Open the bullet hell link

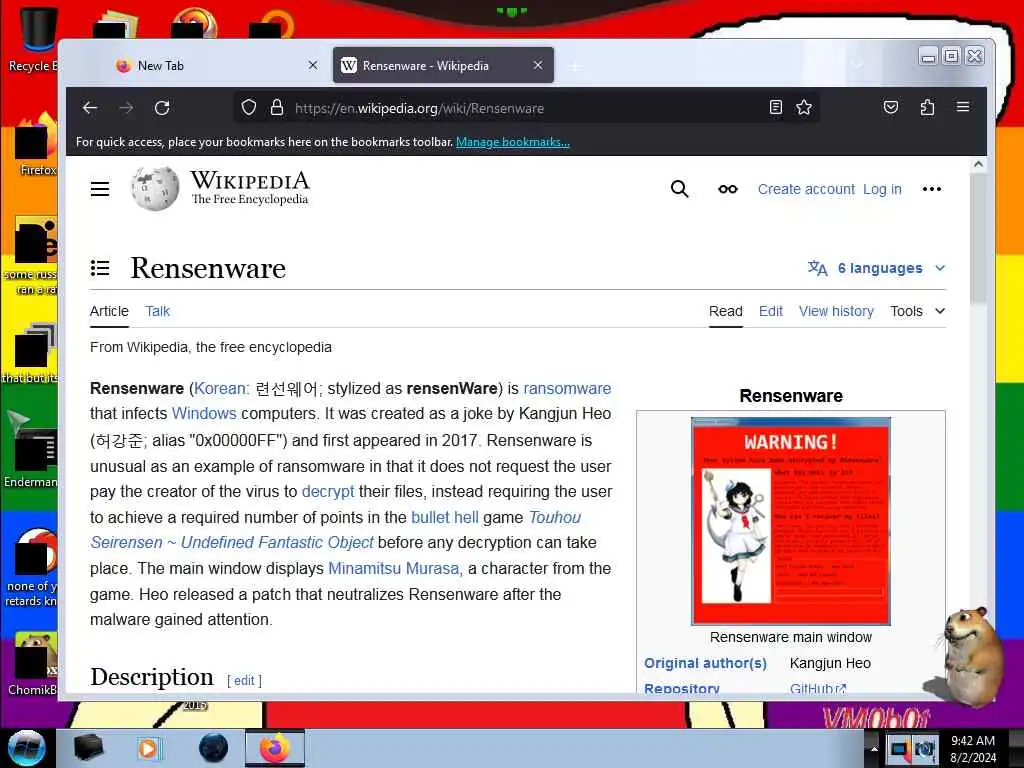[445, 517]
